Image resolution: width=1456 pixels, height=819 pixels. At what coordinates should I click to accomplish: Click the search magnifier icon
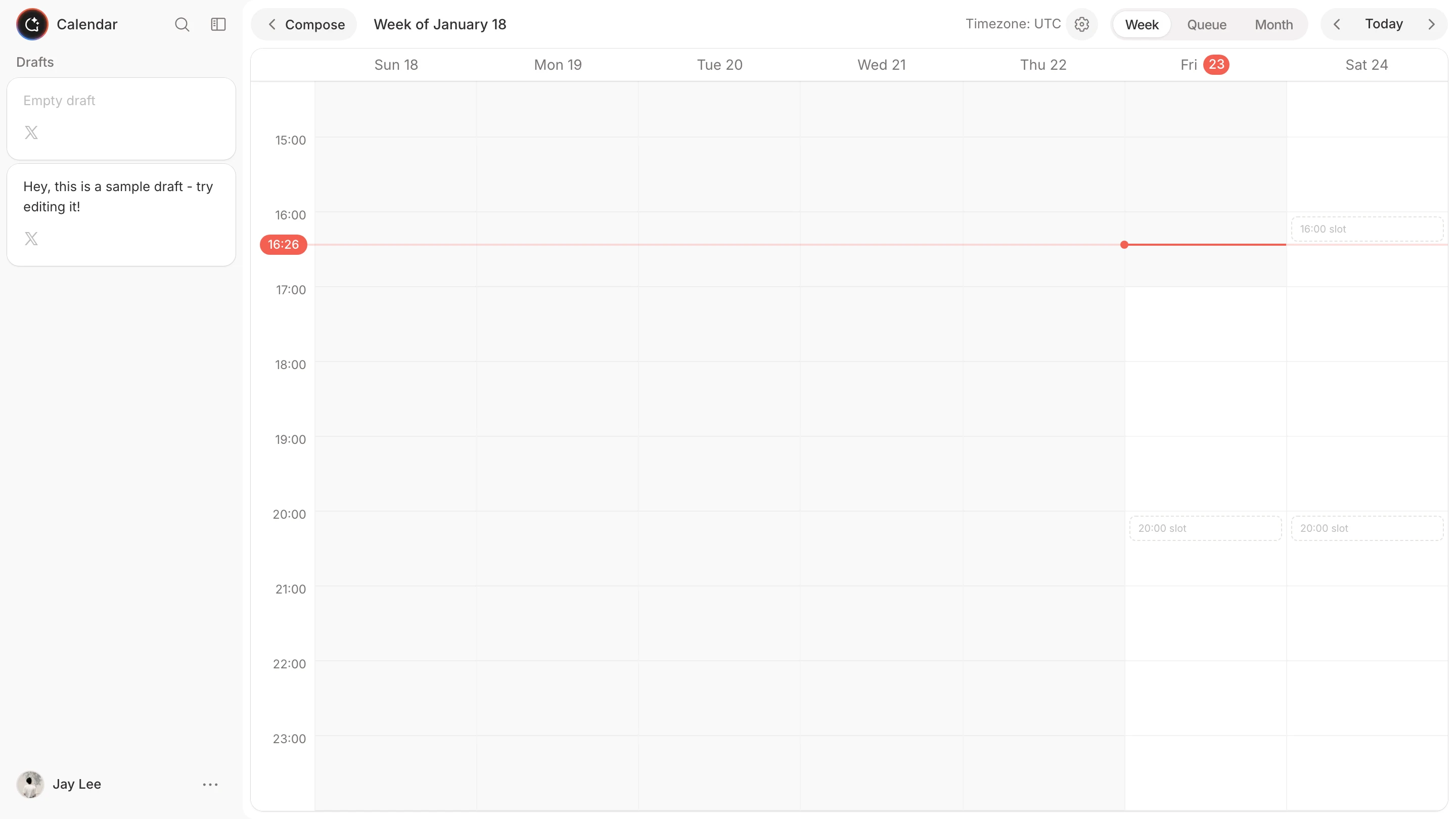(181, 24)
